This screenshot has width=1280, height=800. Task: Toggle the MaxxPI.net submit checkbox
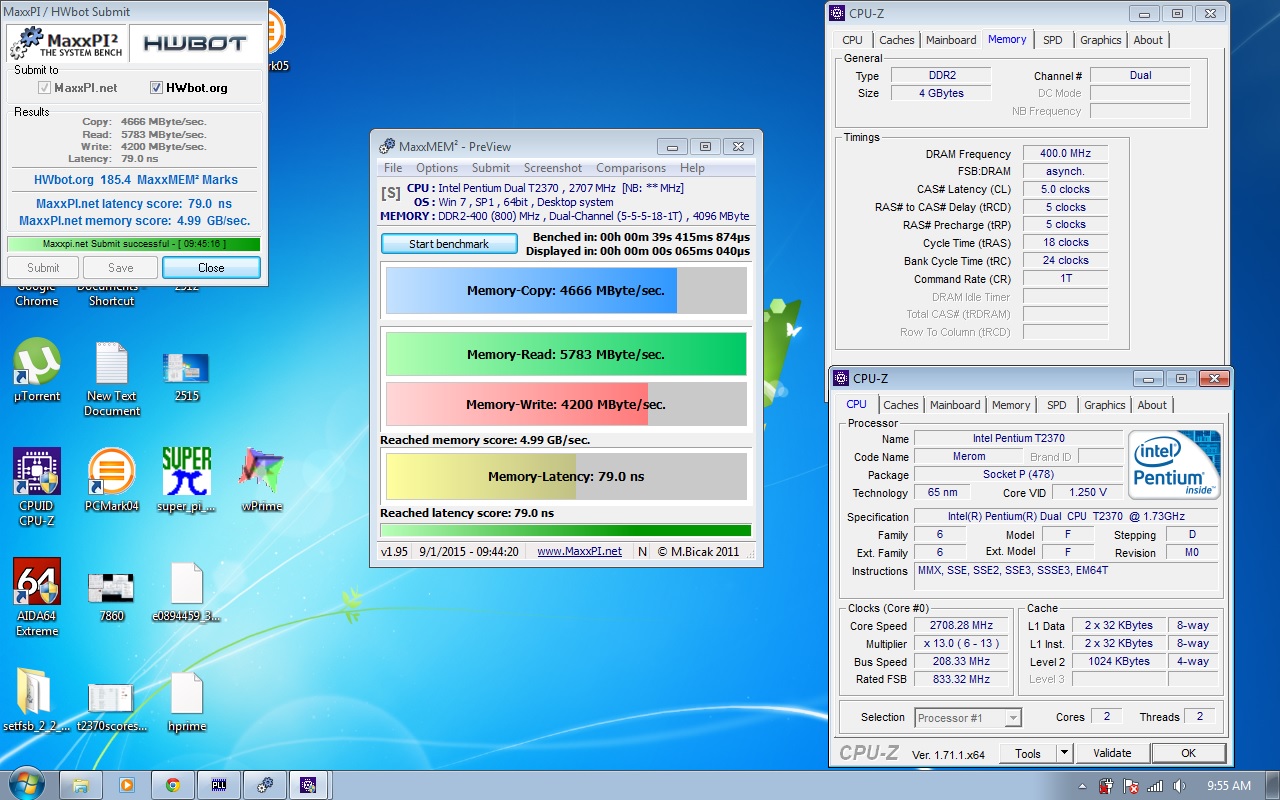pyautogui.click(x=44, y=88)
